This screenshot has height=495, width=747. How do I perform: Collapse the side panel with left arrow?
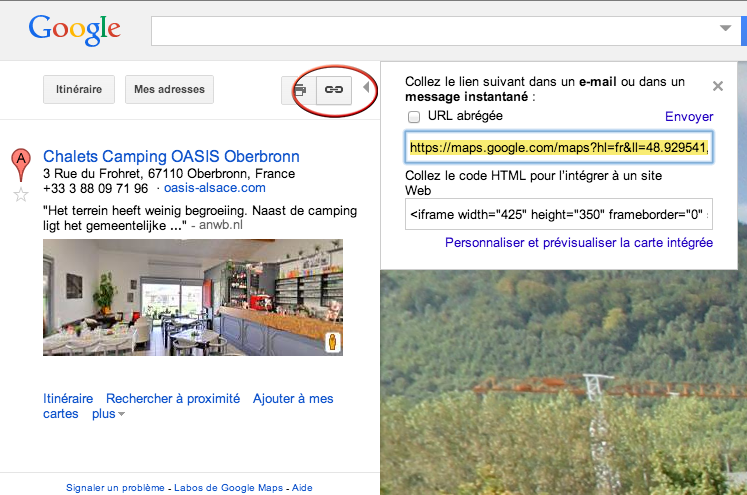(366, 87)
